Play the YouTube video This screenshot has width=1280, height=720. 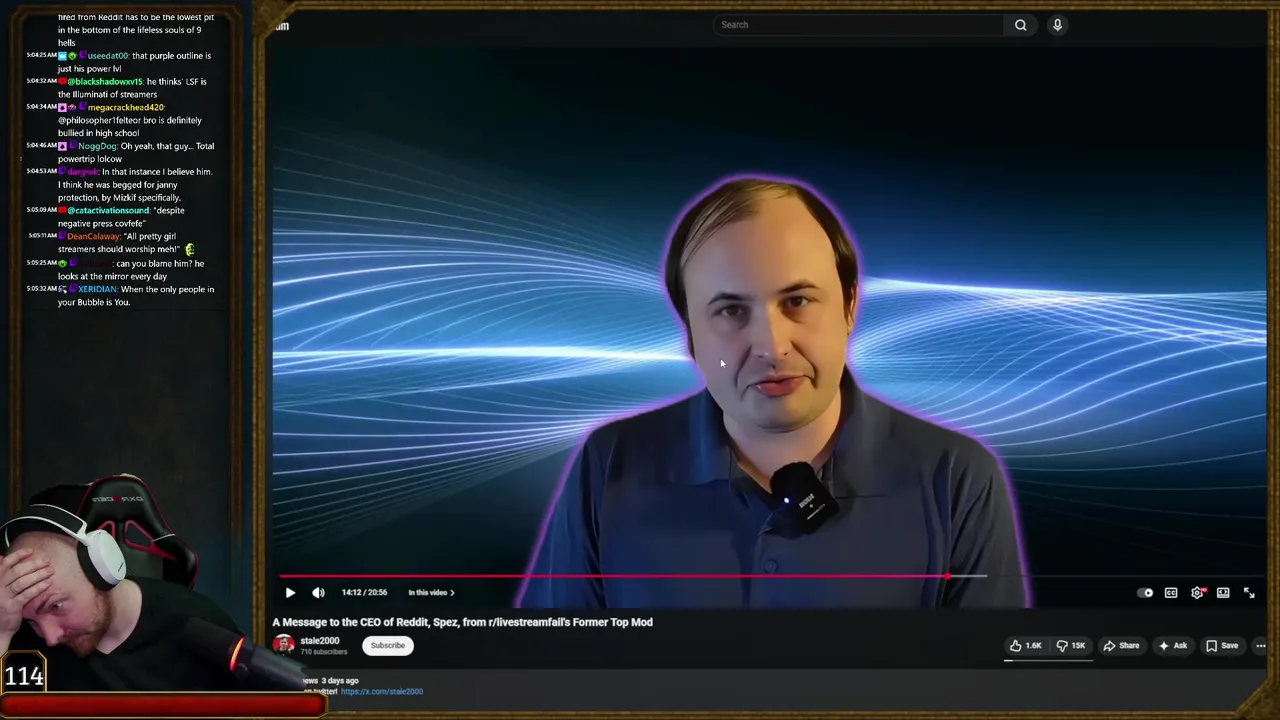(x=290, y=593)
